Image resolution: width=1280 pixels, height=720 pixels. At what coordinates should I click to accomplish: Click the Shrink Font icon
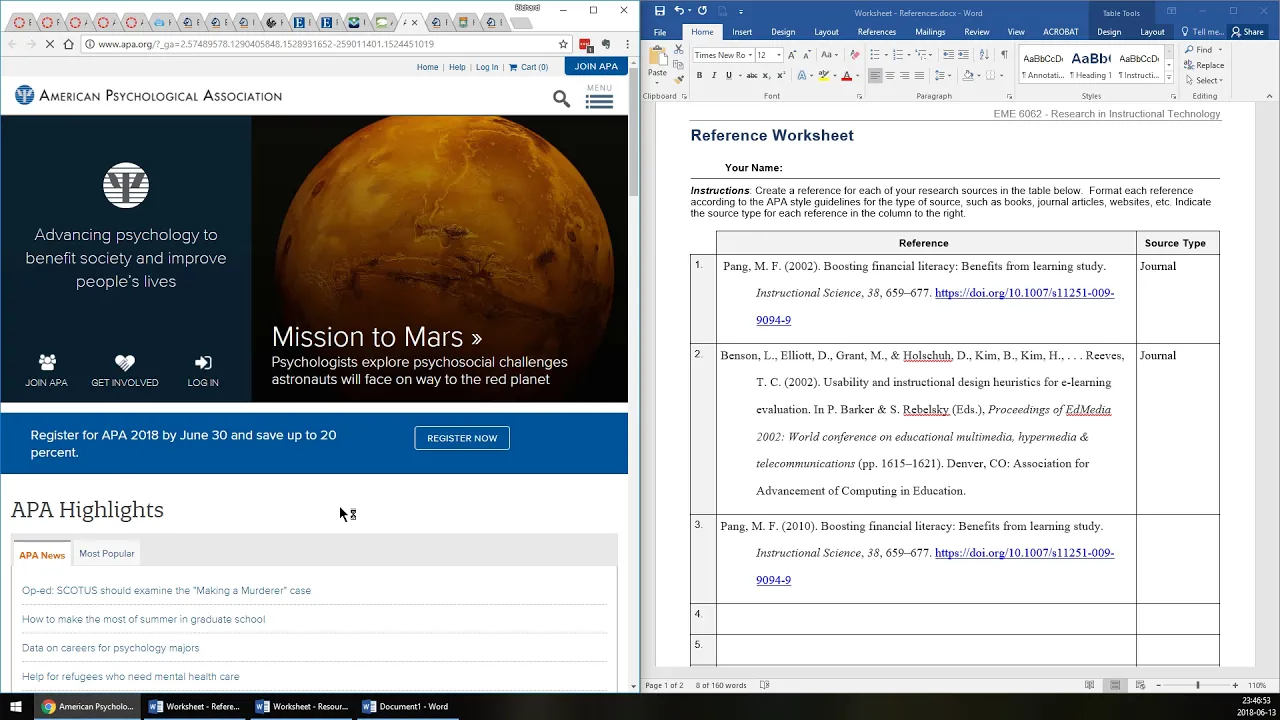(x=807, y=55)
